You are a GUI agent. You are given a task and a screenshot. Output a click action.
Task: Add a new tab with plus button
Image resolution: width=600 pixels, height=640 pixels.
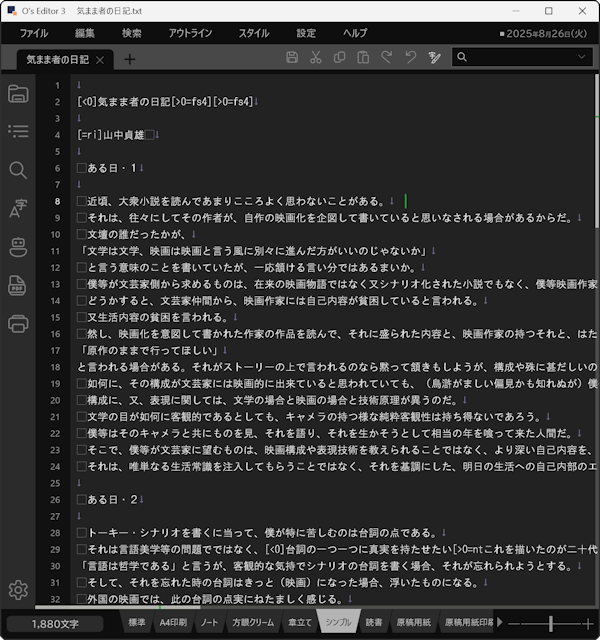(129, 59)
